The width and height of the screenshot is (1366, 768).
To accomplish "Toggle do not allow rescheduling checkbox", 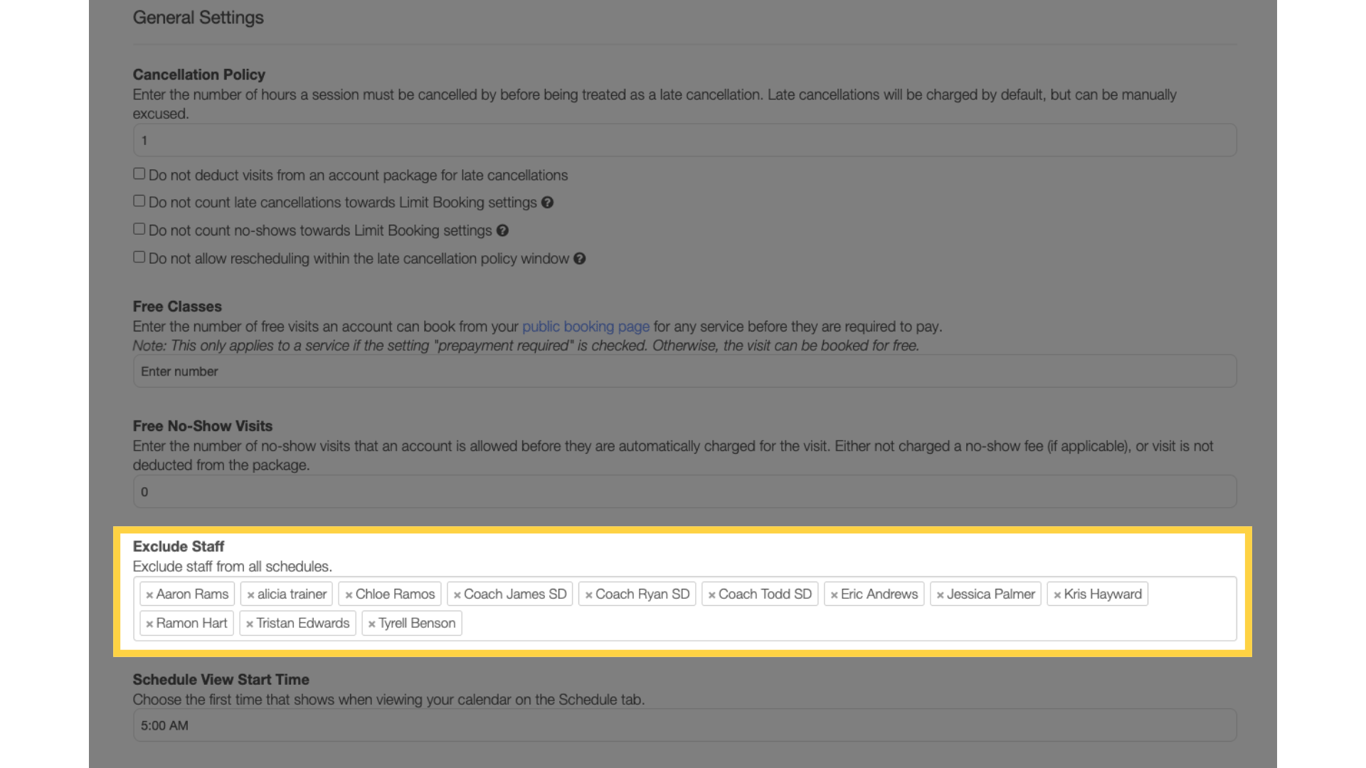I will (x=139, y=257).
